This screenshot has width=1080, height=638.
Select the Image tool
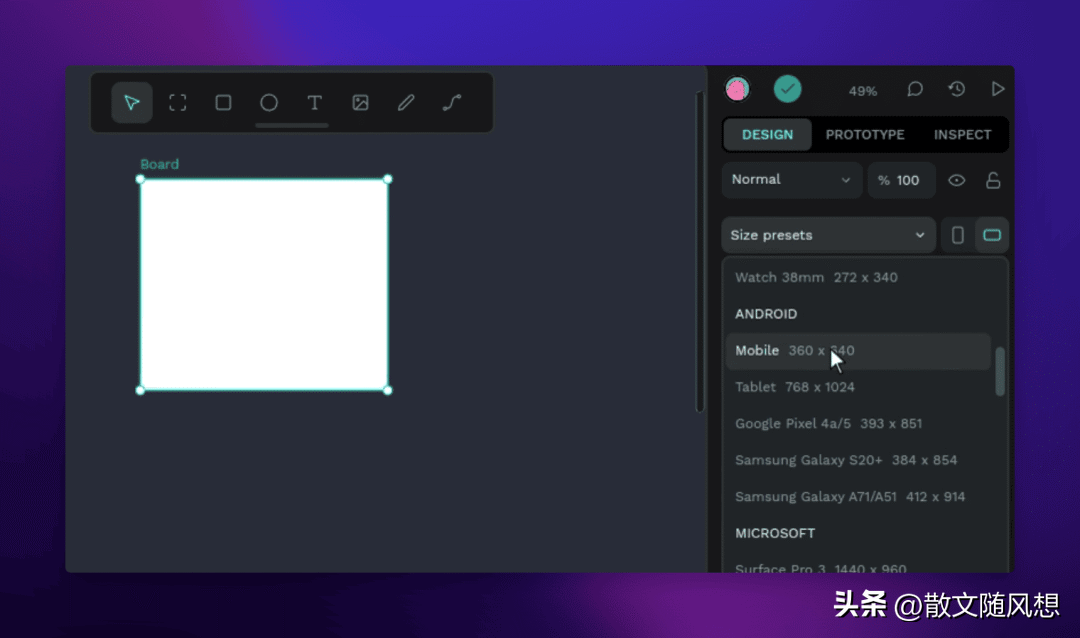[x=360, y=103]
